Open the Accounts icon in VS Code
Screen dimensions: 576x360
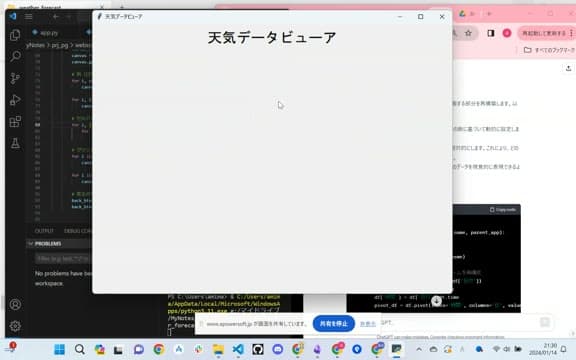(x=15, y=305)
